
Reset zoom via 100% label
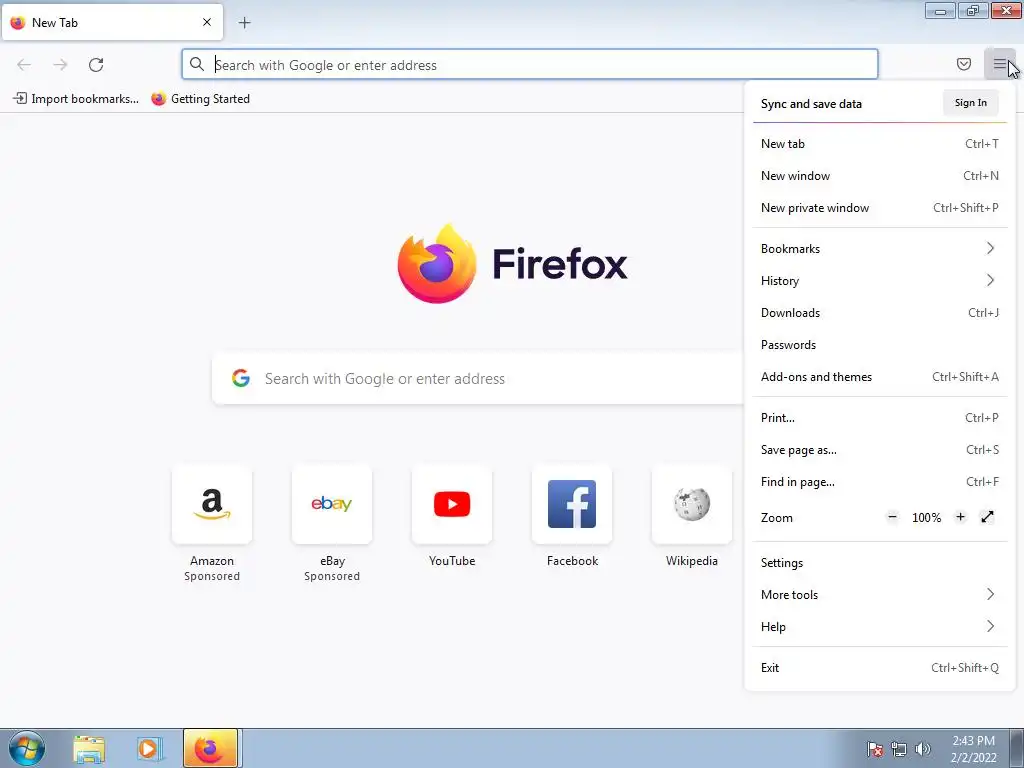[x=926, y=518]
